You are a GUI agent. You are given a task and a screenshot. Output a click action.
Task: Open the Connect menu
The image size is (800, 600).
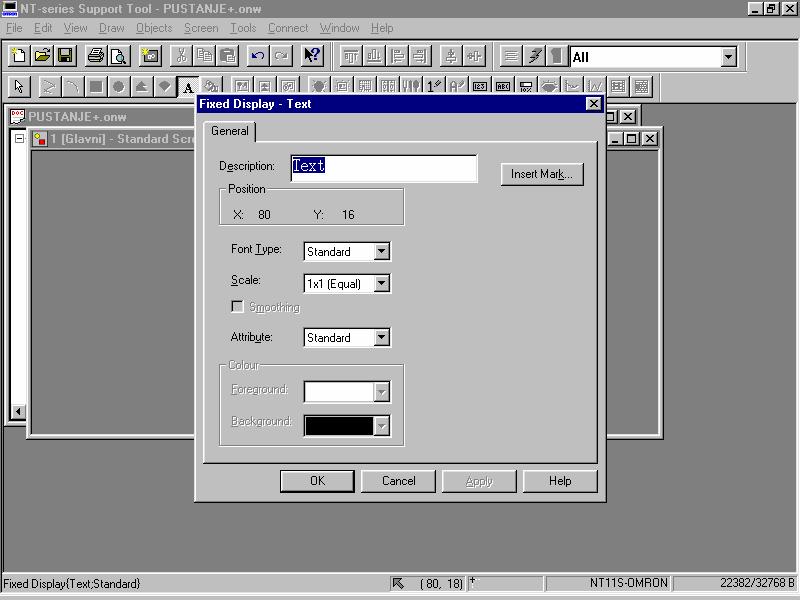tap(288, 28)
